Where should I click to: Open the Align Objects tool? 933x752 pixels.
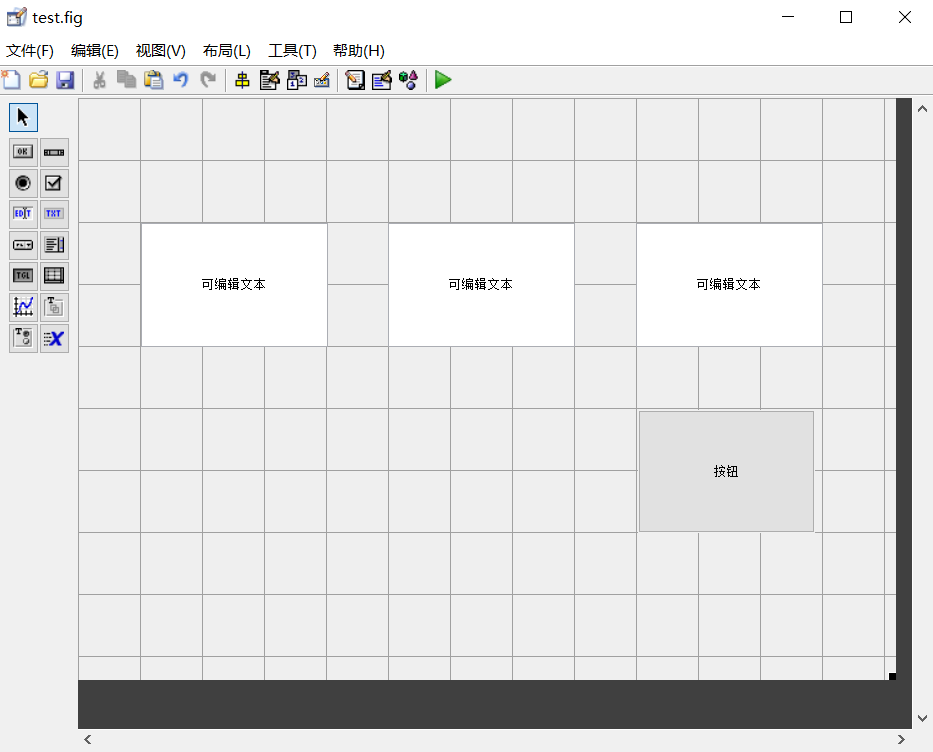tap(242, 80)
